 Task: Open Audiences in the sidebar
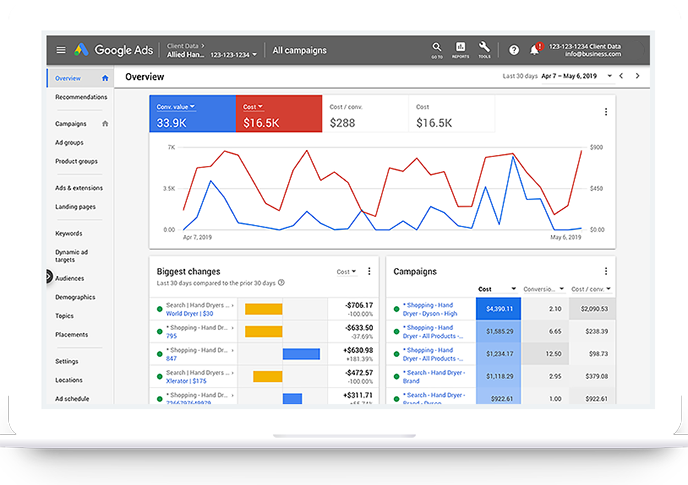coord(70,278)
